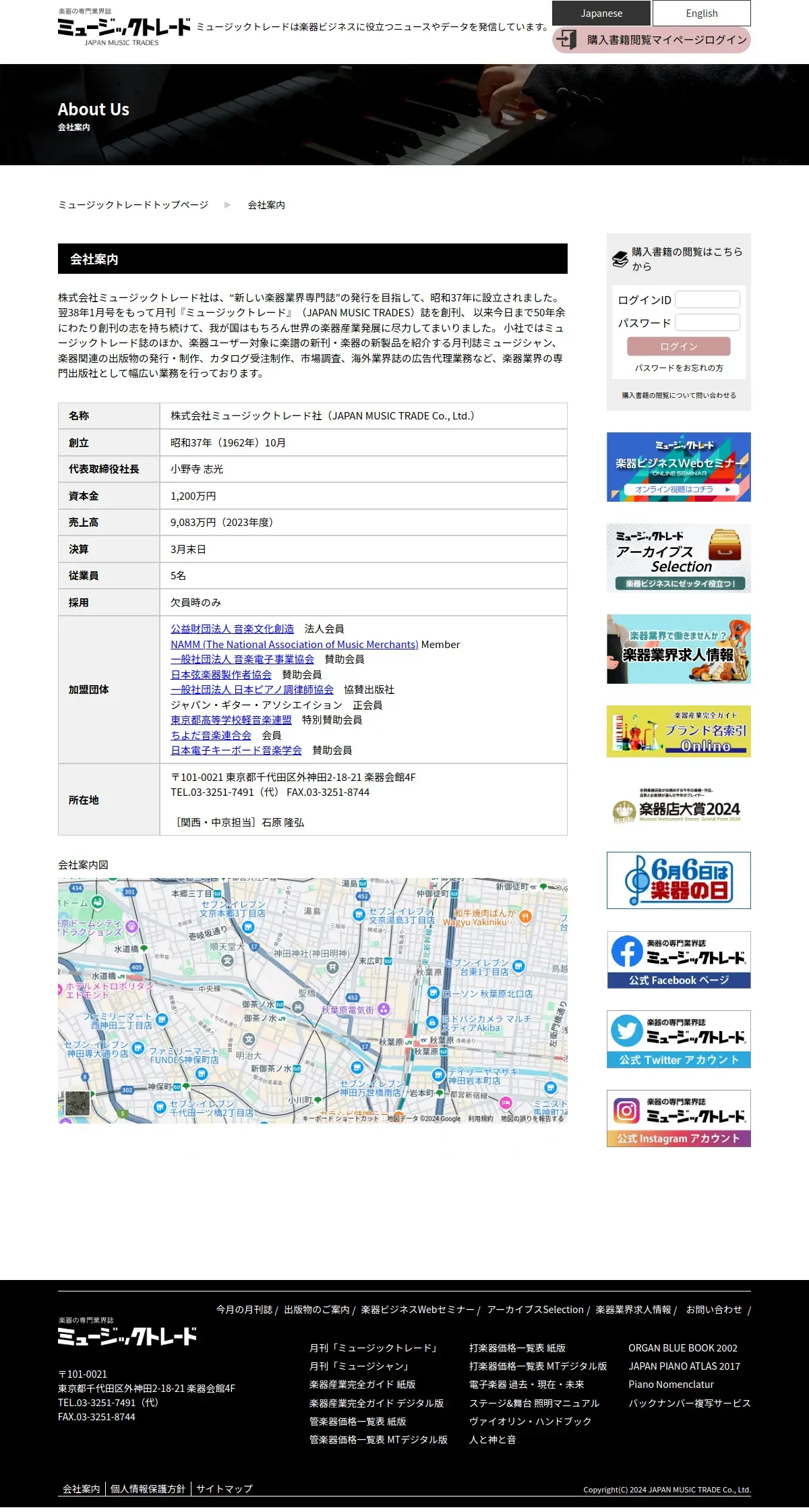Open the 楽器ビジネスWebセミナー banner
The width and height of the screenshot is (809, 1512).
[679, 467]
